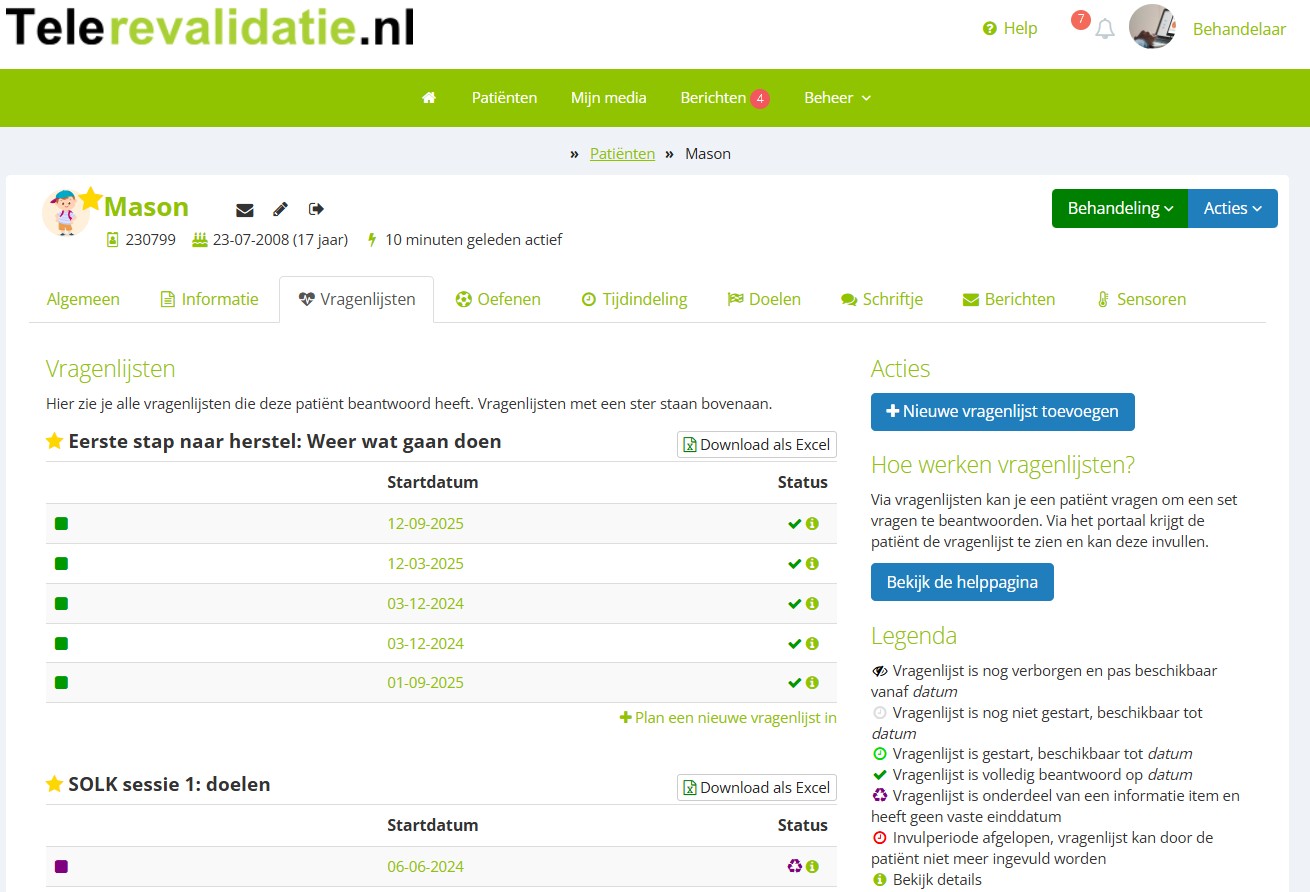Viewport: 1310px width, 892px height.
Task: Click Nieuwe vragenlijst toevoegen button
Action: [x=1002, y=412]
